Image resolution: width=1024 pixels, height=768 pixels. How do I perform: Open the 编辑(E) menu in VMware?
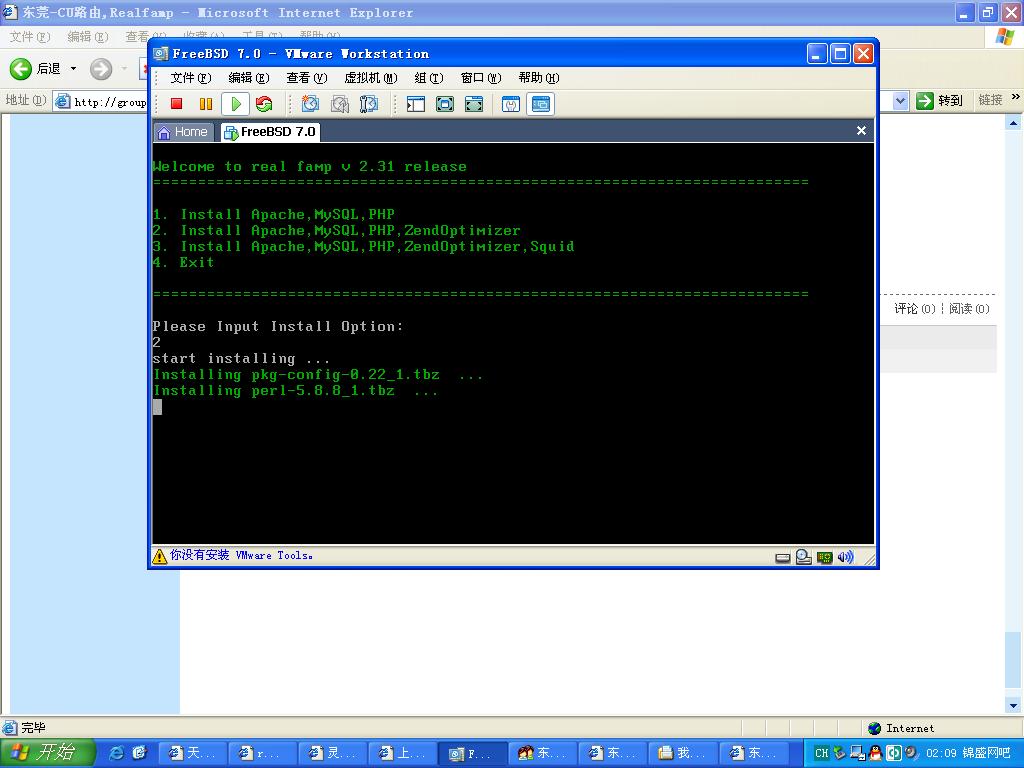pos(249,78)
